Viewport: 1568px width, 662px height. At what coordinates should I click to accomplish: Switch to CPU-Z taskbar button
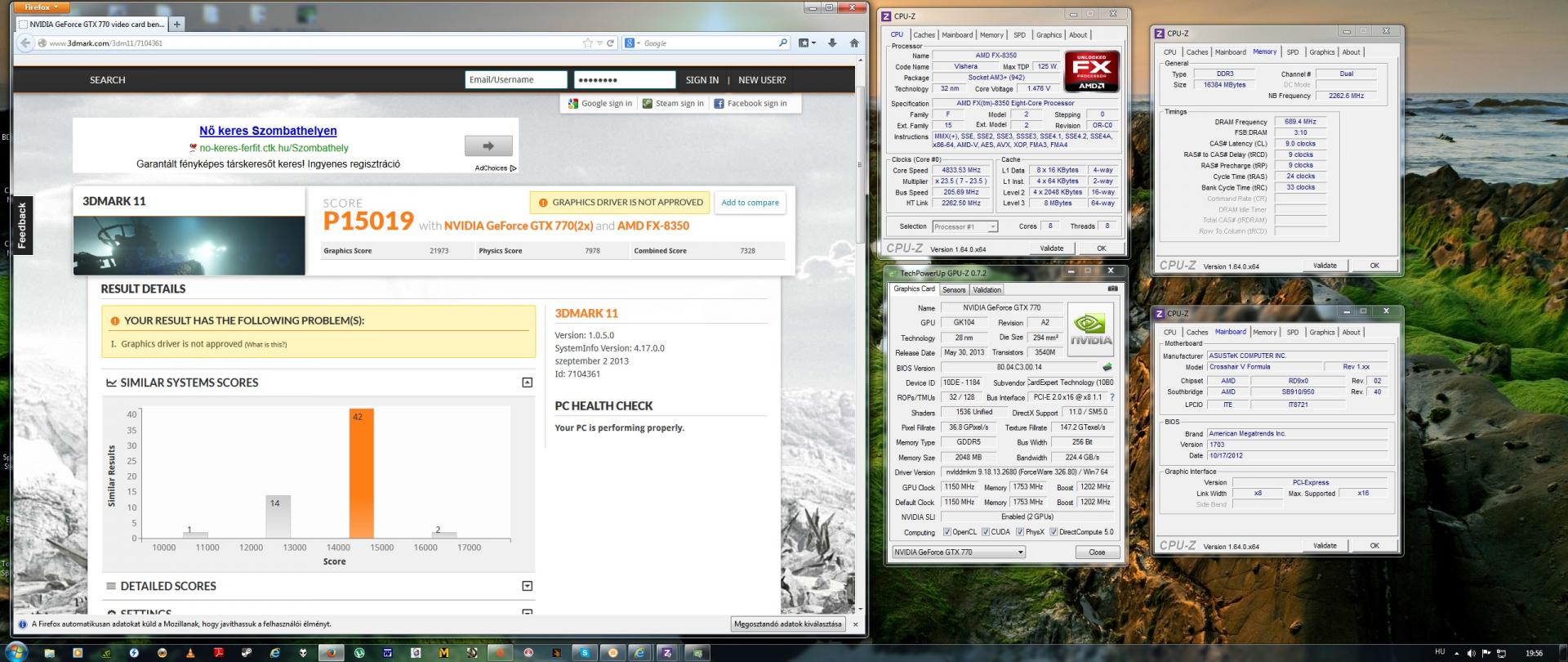tap(667, 653)
